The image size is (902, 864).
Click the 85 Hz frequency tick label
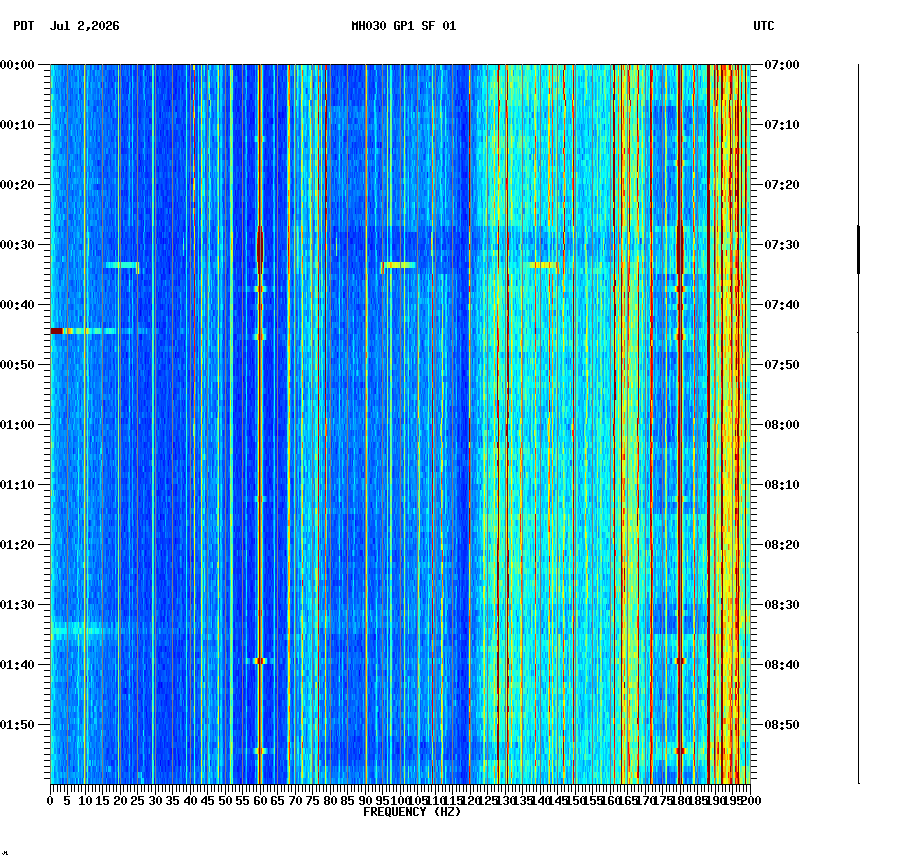pos(347,801)
